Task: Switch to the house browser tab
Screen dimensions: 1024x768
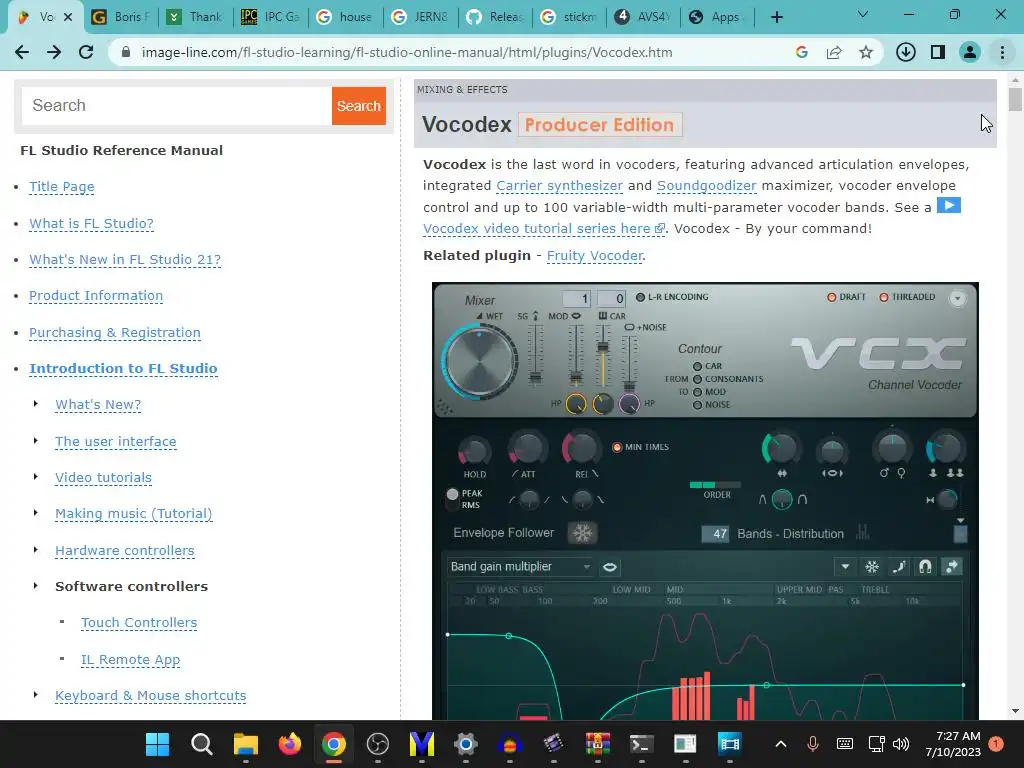Action: (345, 17)
